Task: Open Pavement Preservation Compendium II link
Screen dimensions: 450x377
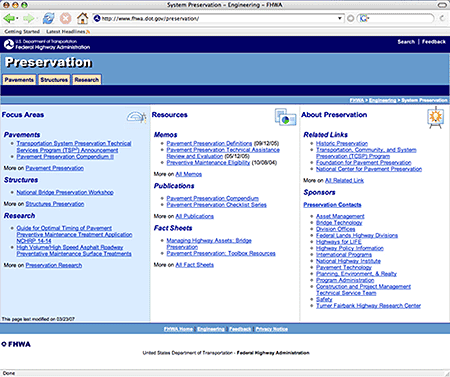Action: point(65,157)
